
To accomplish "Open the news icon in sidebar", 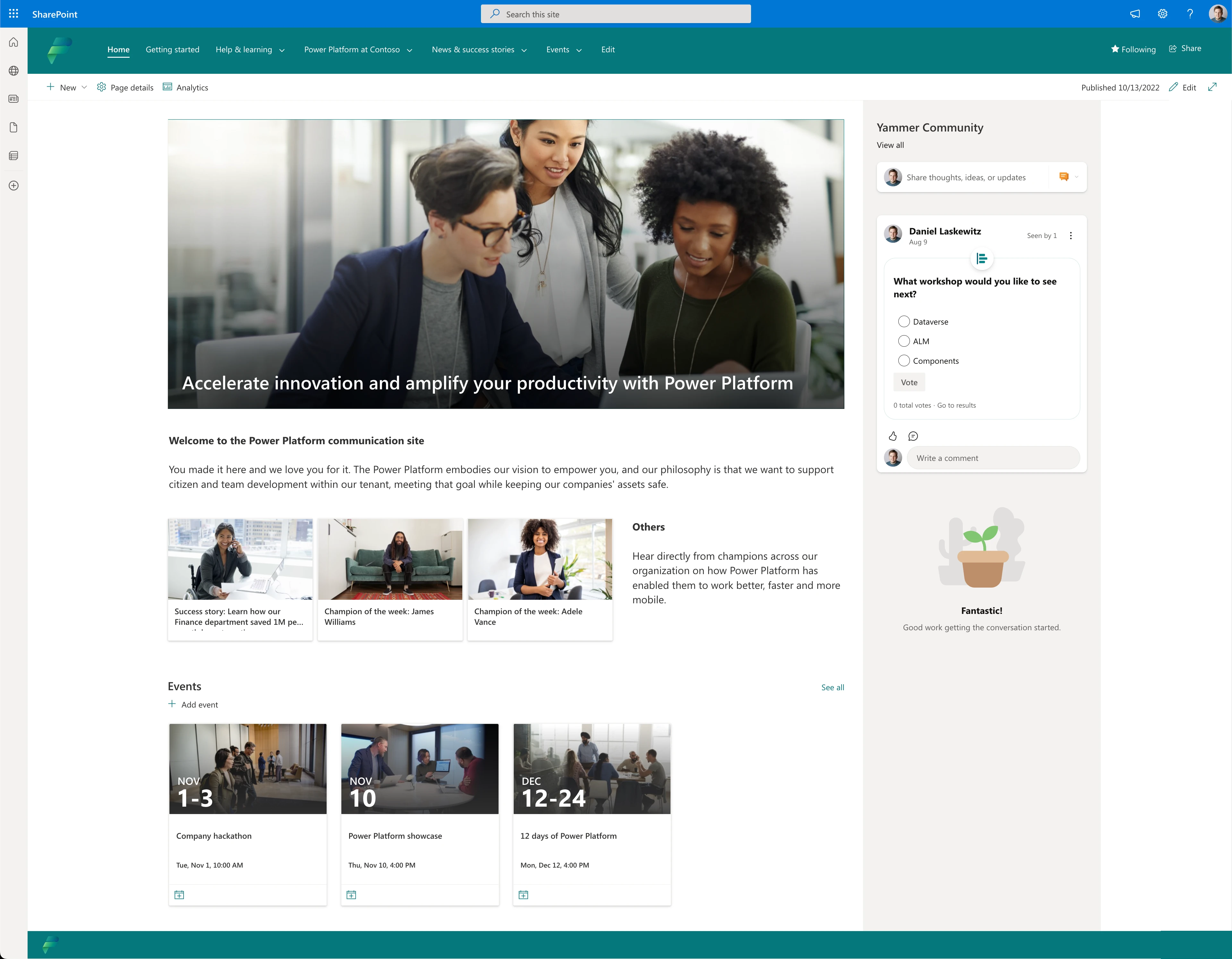I will pos(13,99).
